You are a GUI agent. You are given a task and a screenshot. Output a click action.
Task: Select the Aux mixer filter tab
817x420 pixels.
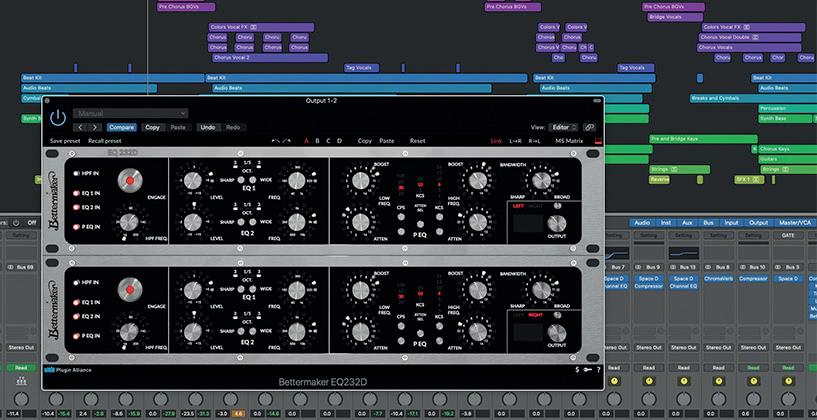[688, 223]
